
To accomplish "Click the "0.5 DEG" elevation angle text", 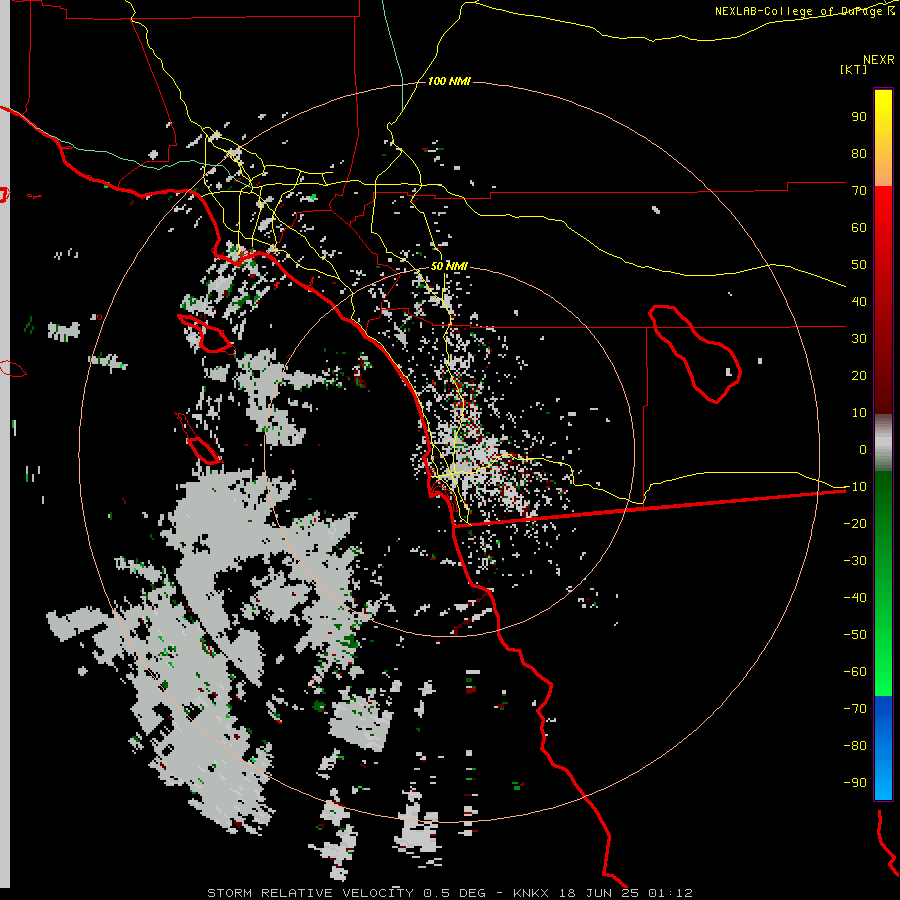I will point(454,893).
